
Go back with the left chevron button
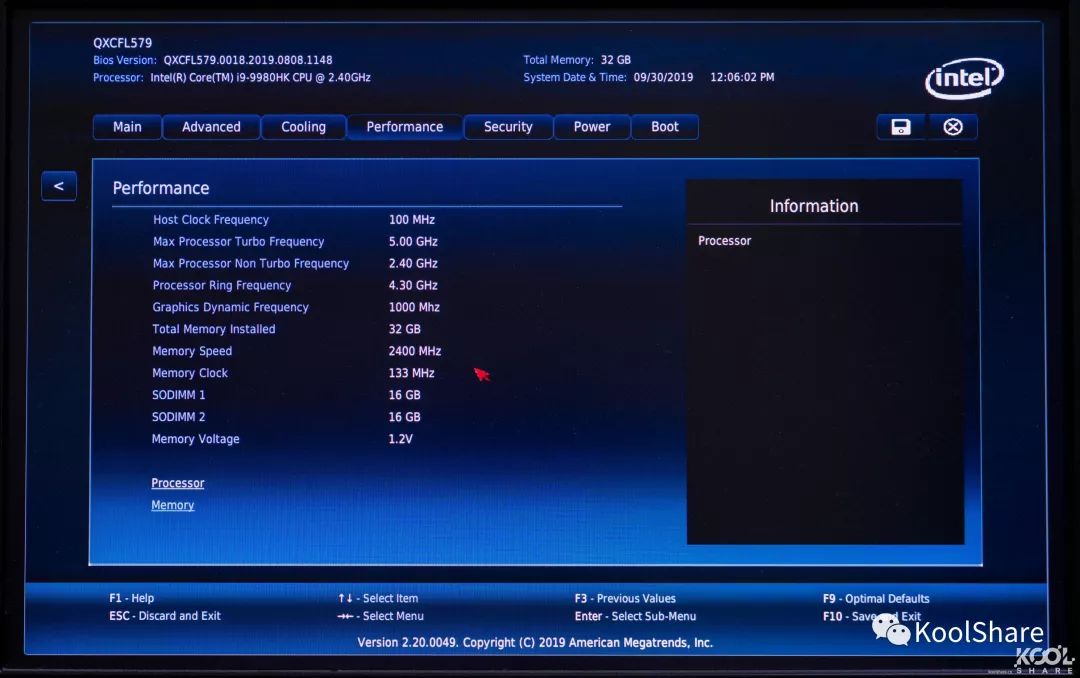pyautogui.click(x=59, y=186)
